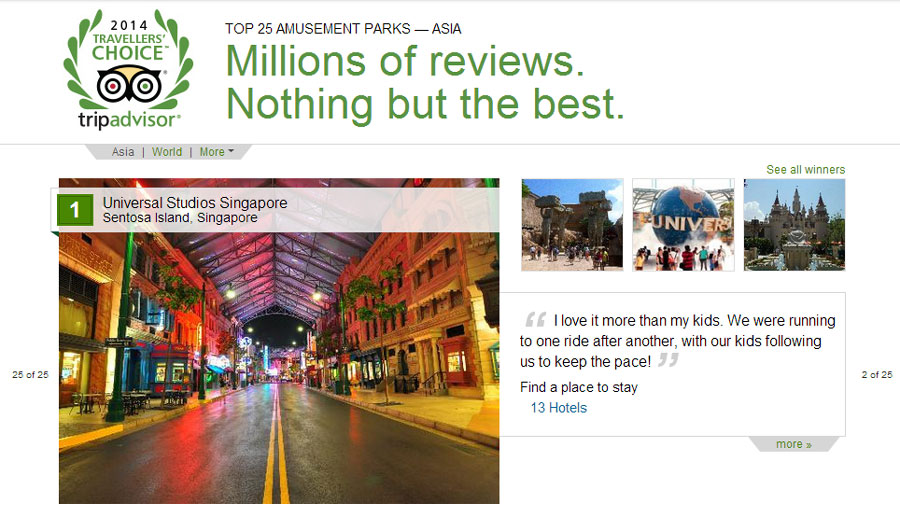The image size is (900, 517).
Task: Click the TripAdvisor Travellers' Choice 2014 logo
Action: click(128, 69)
